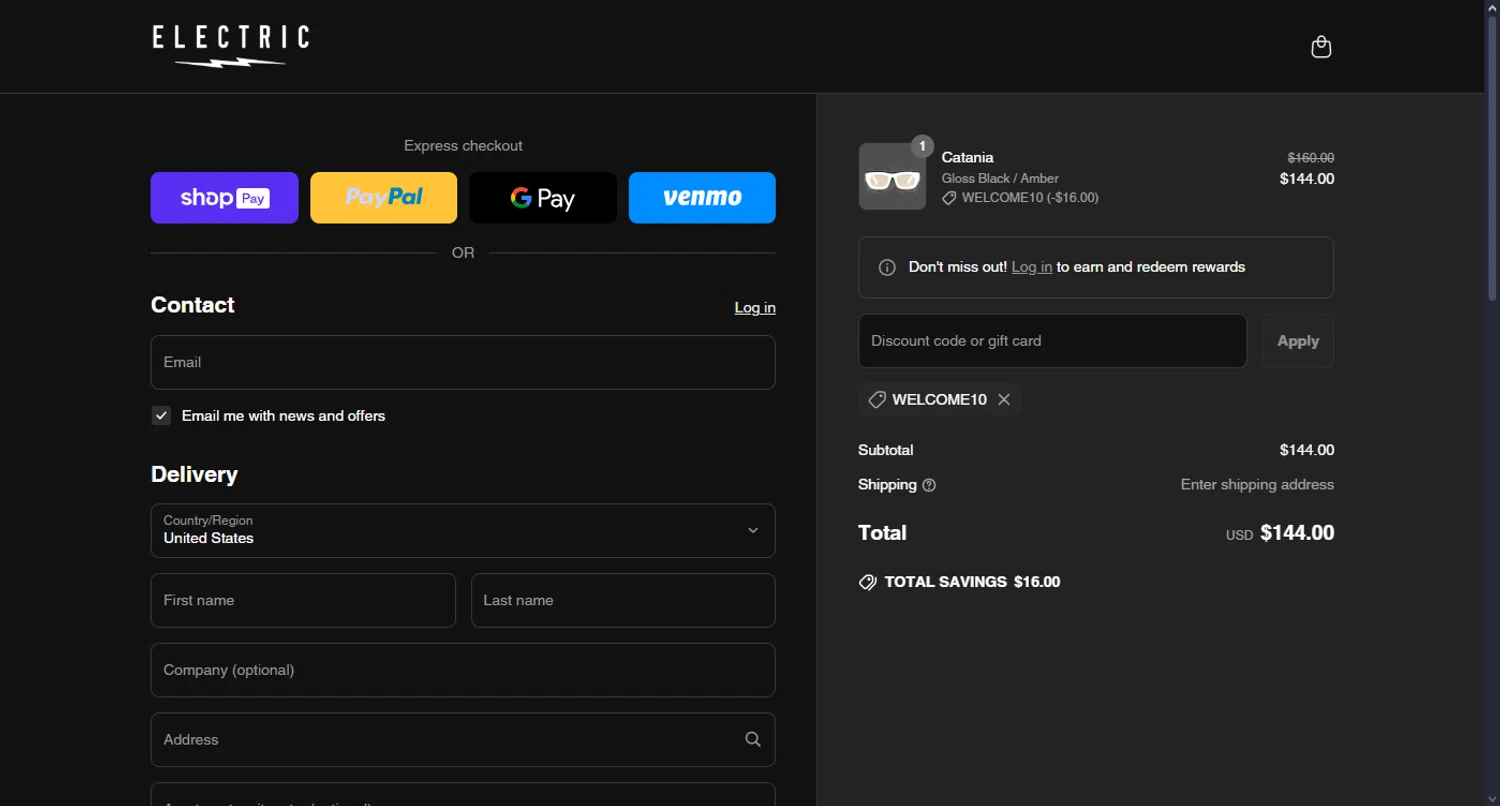The height and width of the screenshot is (806, 1500).
Task: Click the Total Savings tag icon
Action: (868, 582)
